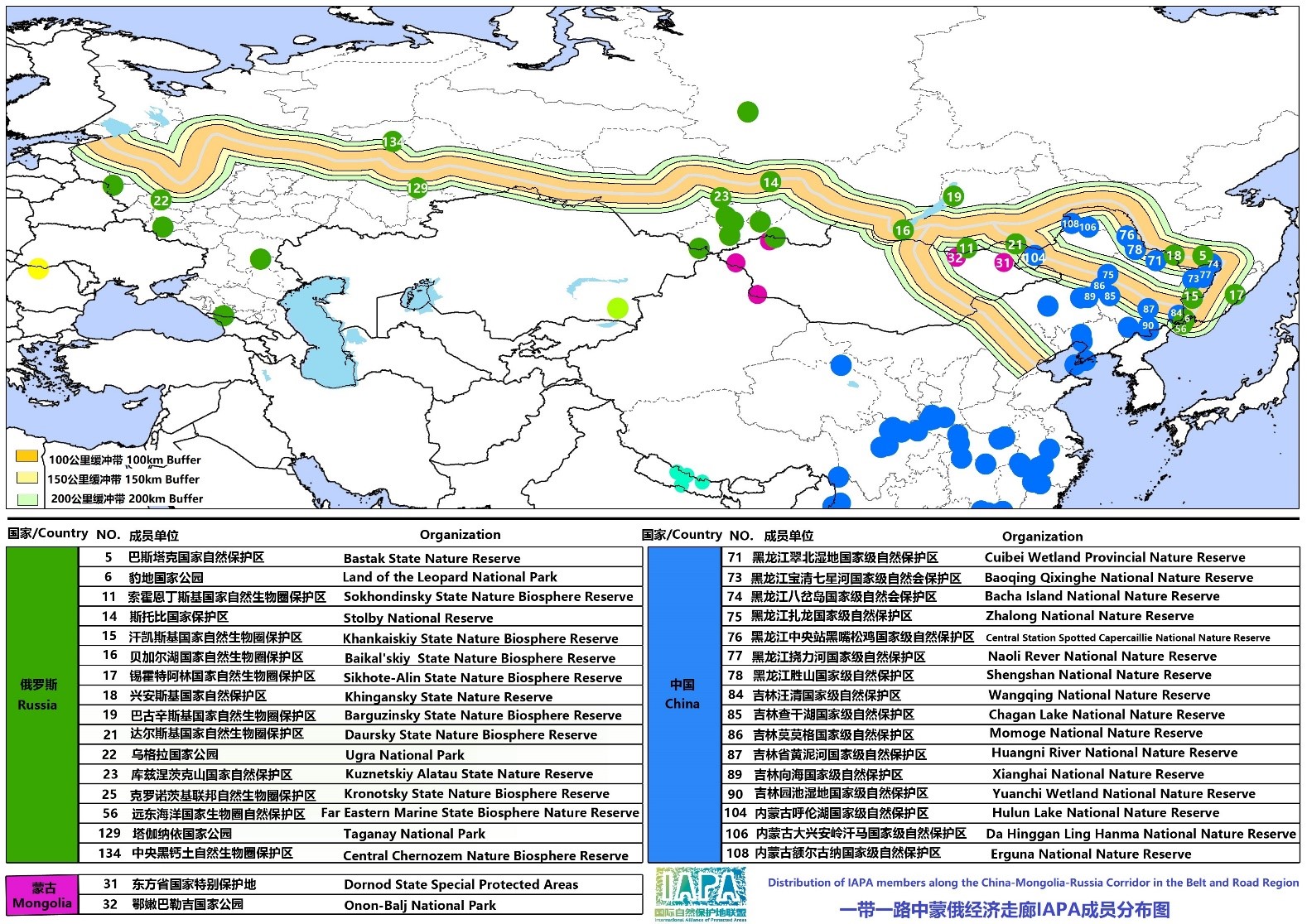The height and width of the screenshot is (924, 1307).
Task: Click the IAPA logo
Action: tap(701, 893)
